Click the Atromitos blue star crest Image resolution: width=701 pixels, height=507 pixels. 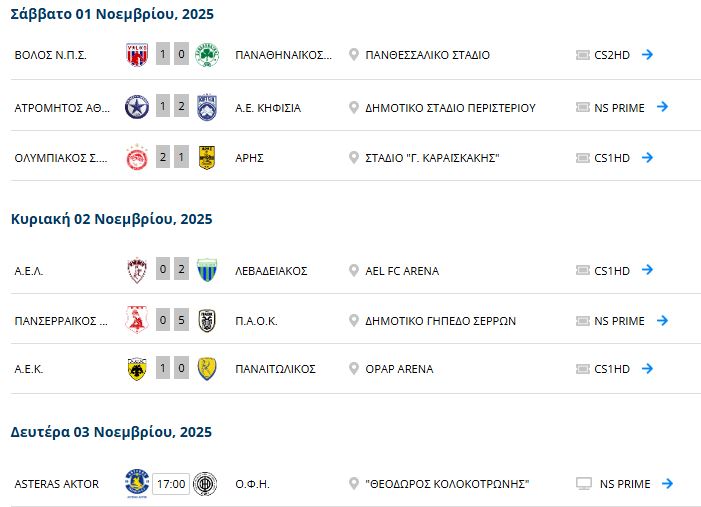click(136, 107)
